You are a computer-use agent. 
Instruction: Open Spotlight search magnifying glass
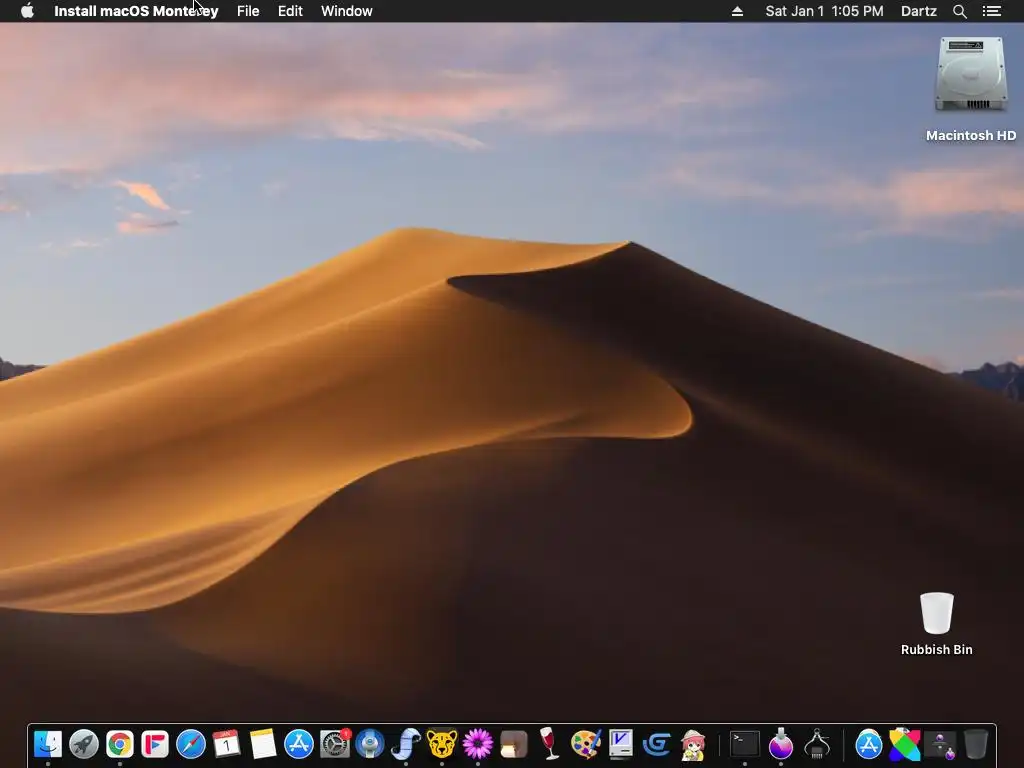(x=959, y=11)
